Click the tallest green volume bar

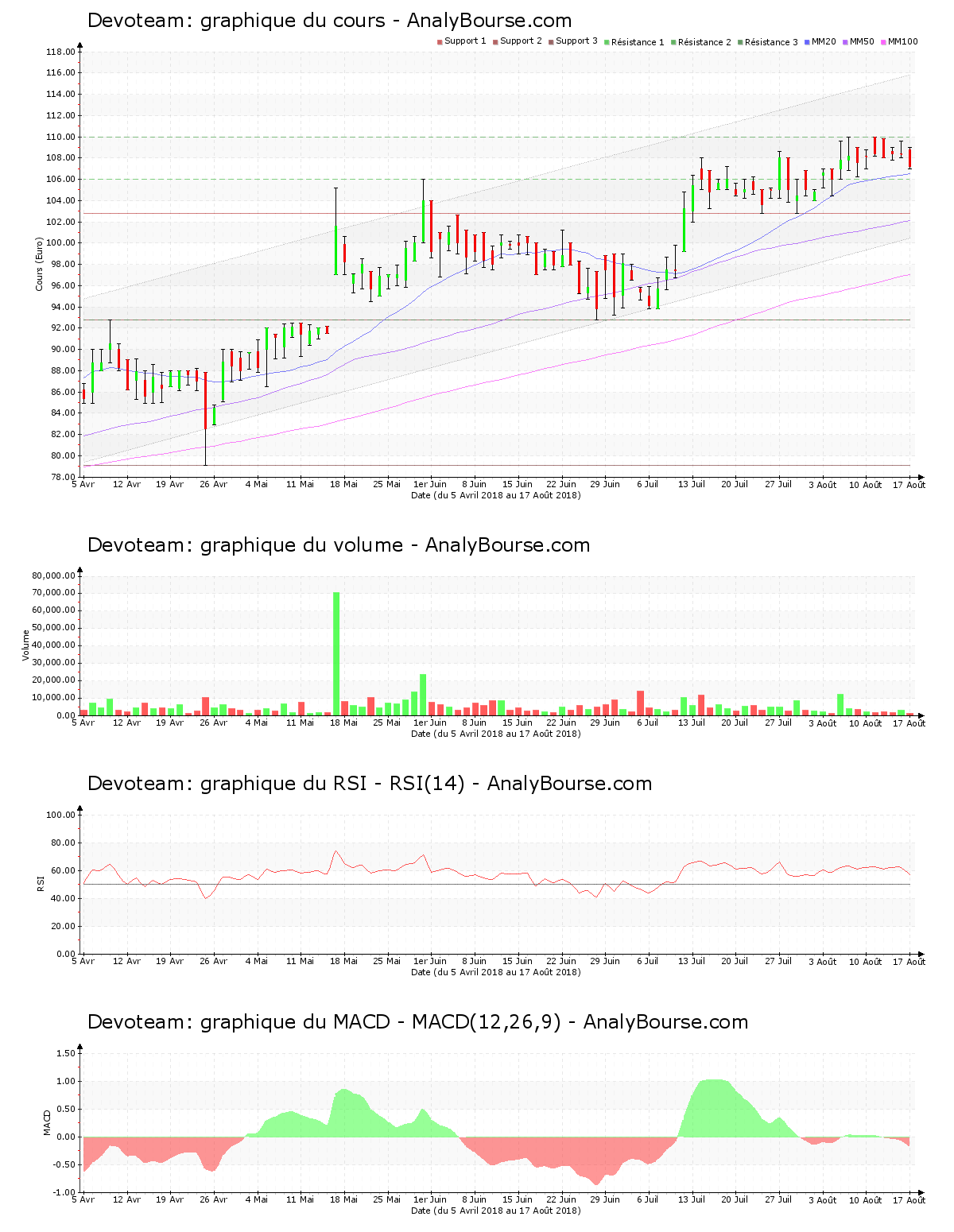[x=336, y=652]
